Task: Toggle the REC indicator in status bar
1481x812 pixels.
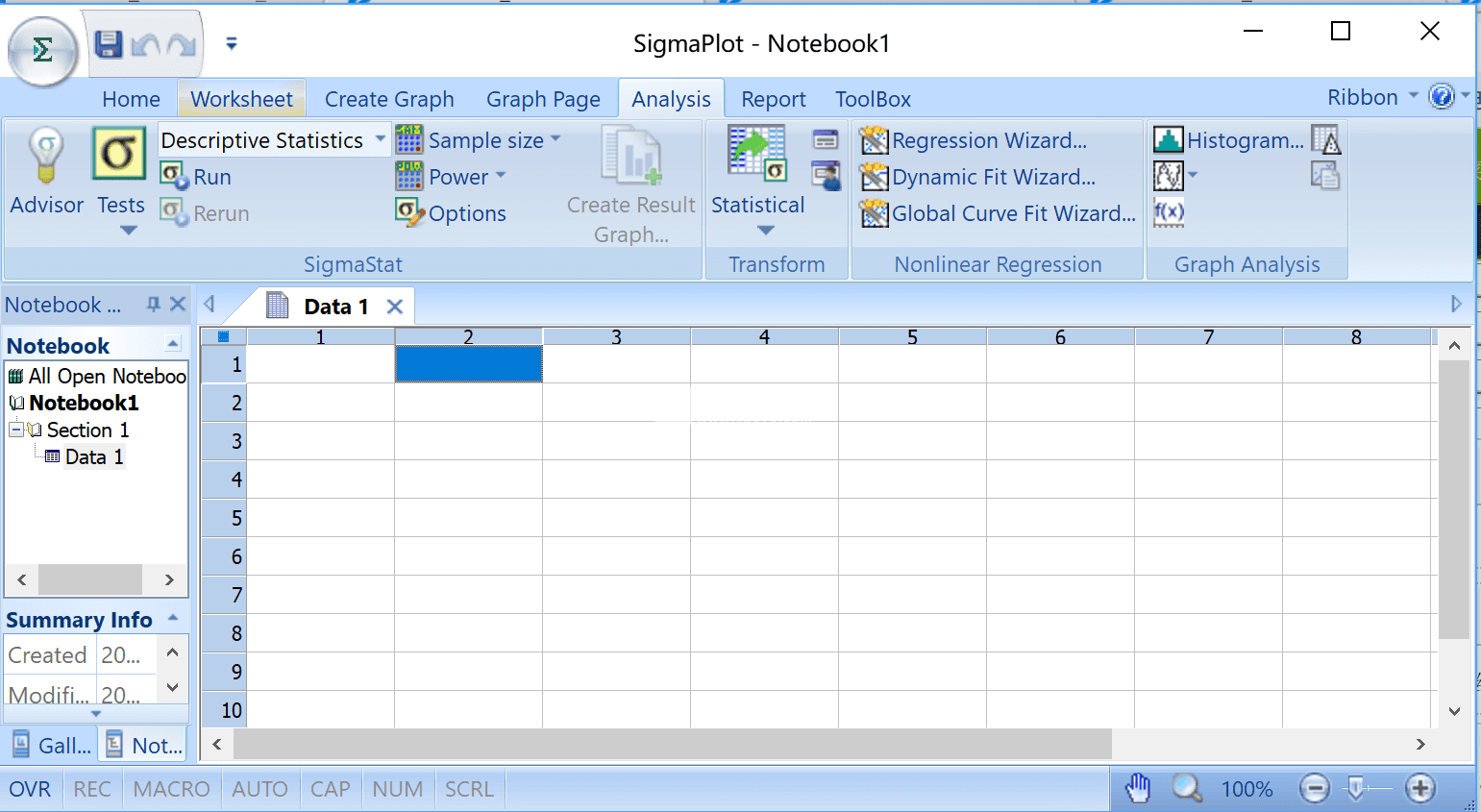Action: [x=92, y=789]
